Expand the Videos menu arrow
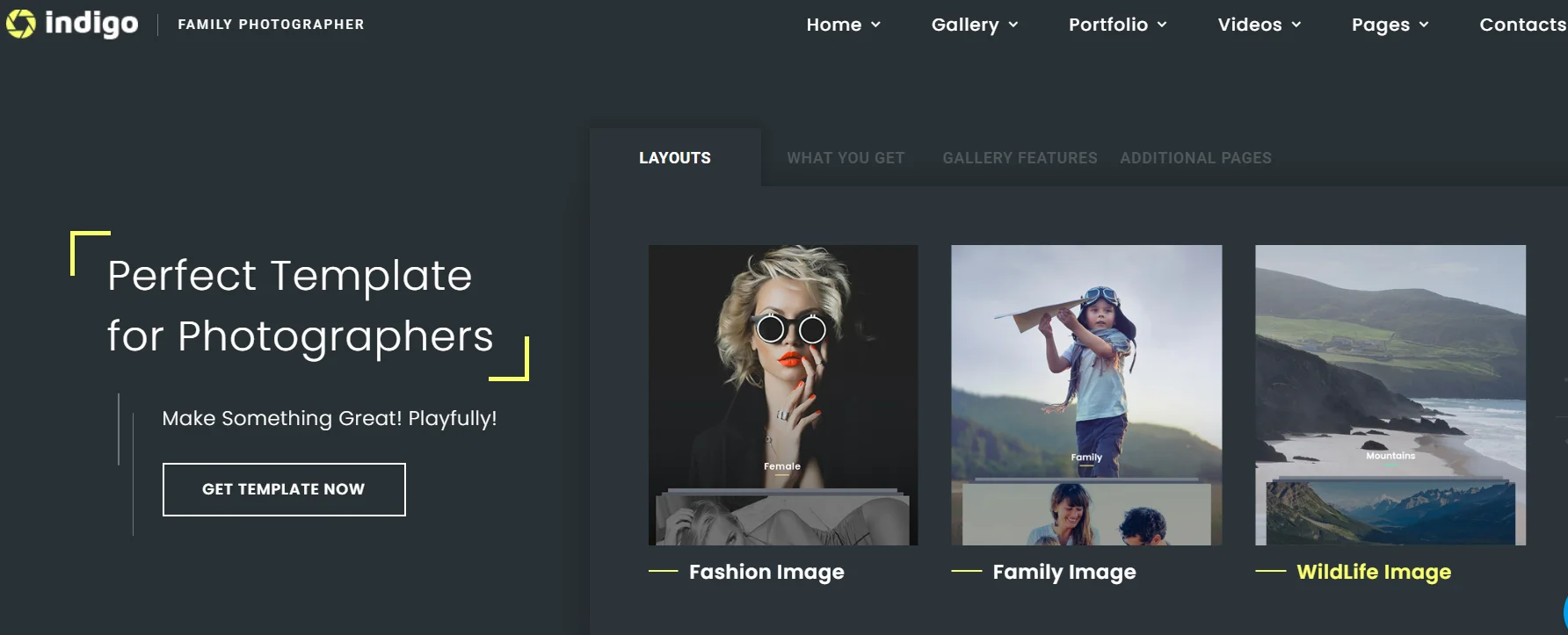The image size is (1568, 635). [x=1296, y=25]
